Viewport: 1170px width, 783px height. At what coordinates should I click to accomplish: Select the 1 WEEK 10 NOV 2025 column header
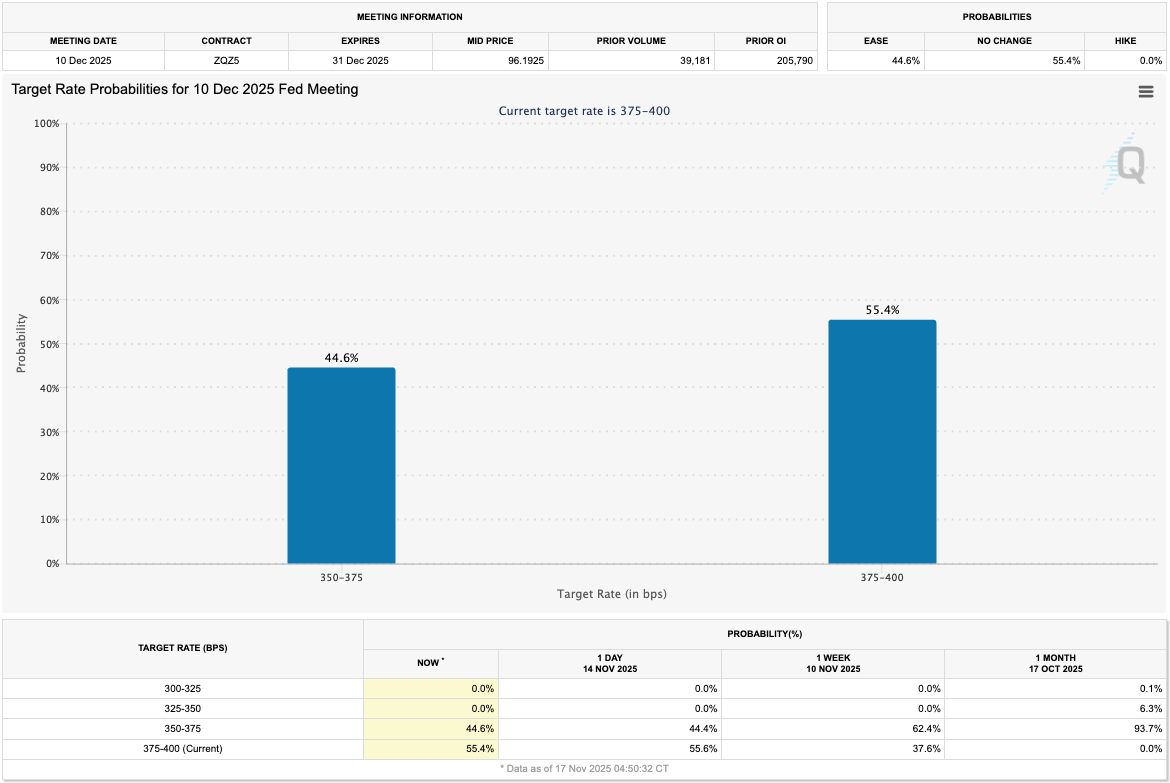pyautogui.click(x=832, y=663)
